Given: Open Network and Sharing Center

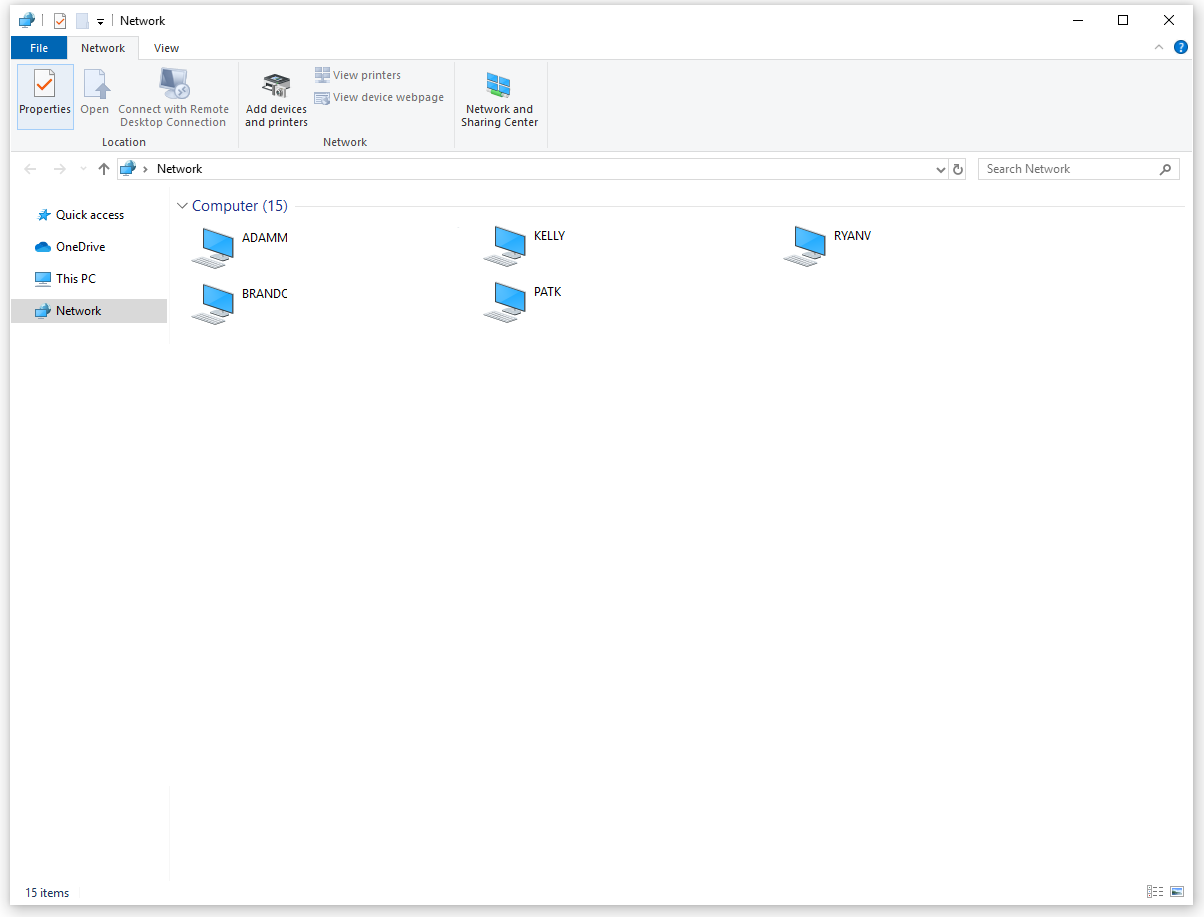Looking at the screenshot, I should pyautogui.click(x=500, y=97).
